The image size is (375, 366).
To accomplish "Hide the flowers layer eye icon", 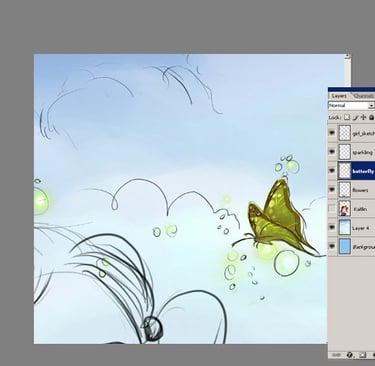I will [332, 190].
